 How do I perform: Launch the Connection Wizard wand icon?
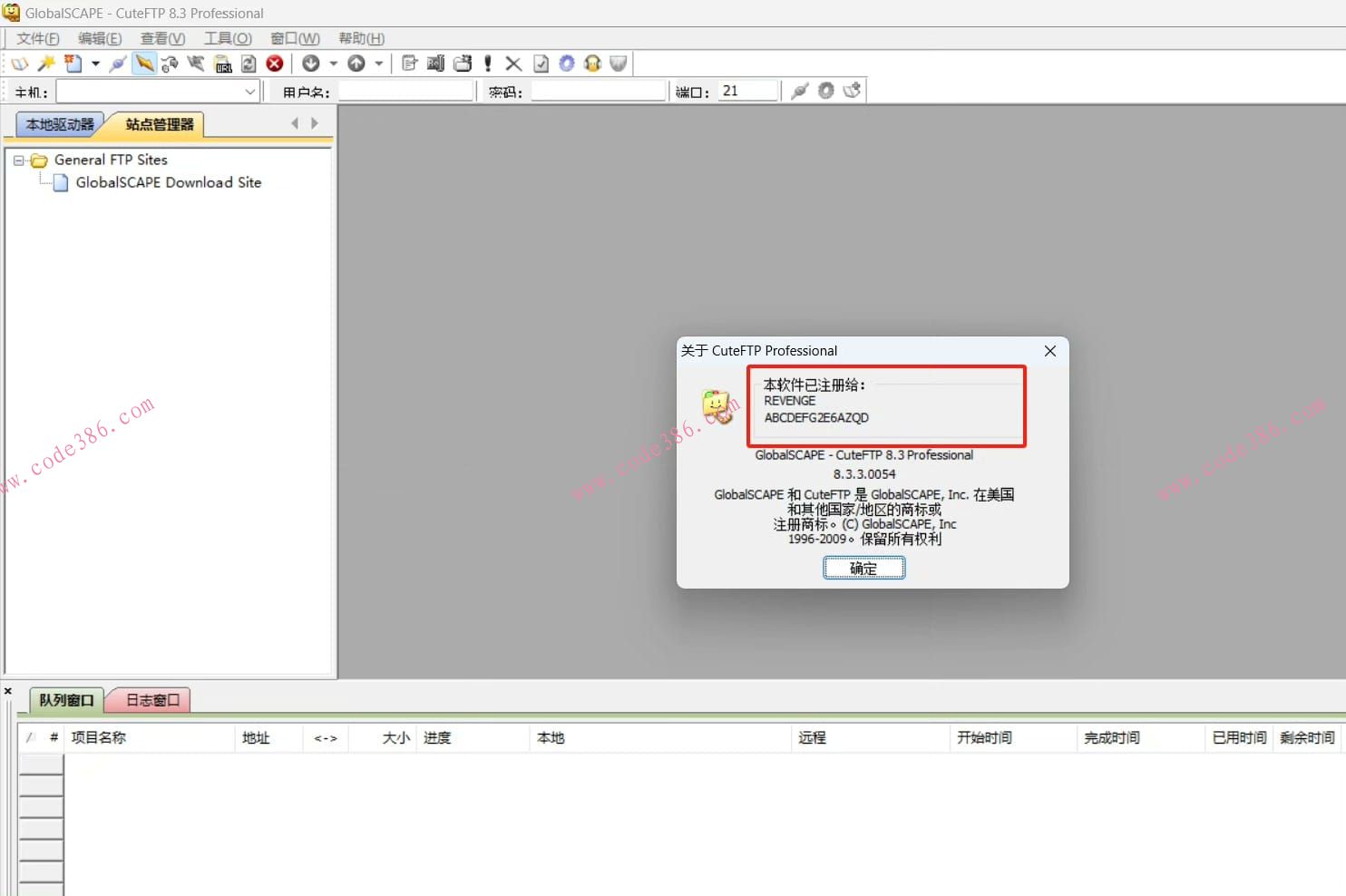click(x=45, y=63)
